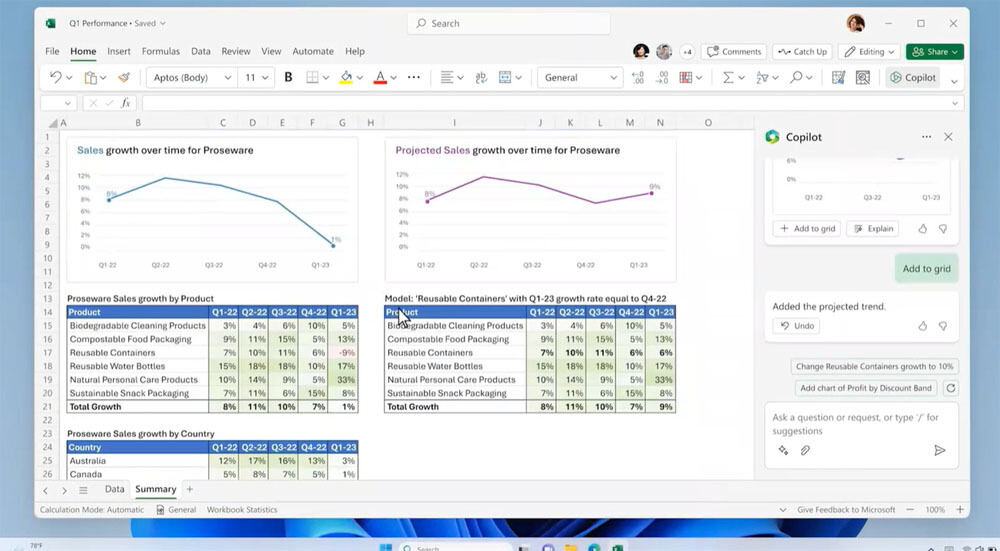Thumbs down the 'Added the projected trend' message
The image size is (1000, 551).
943,326
